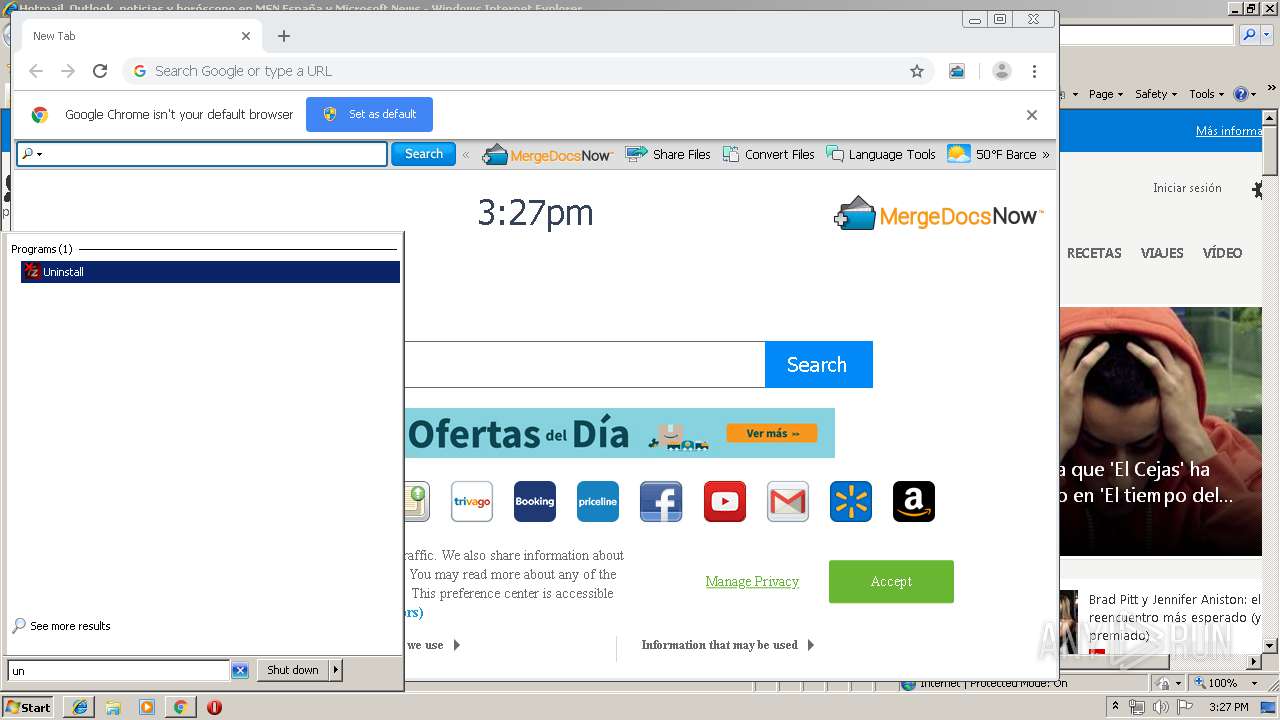Click Set as default button
This screenshot has width=1280, height=720.
[x=369, y=114]
